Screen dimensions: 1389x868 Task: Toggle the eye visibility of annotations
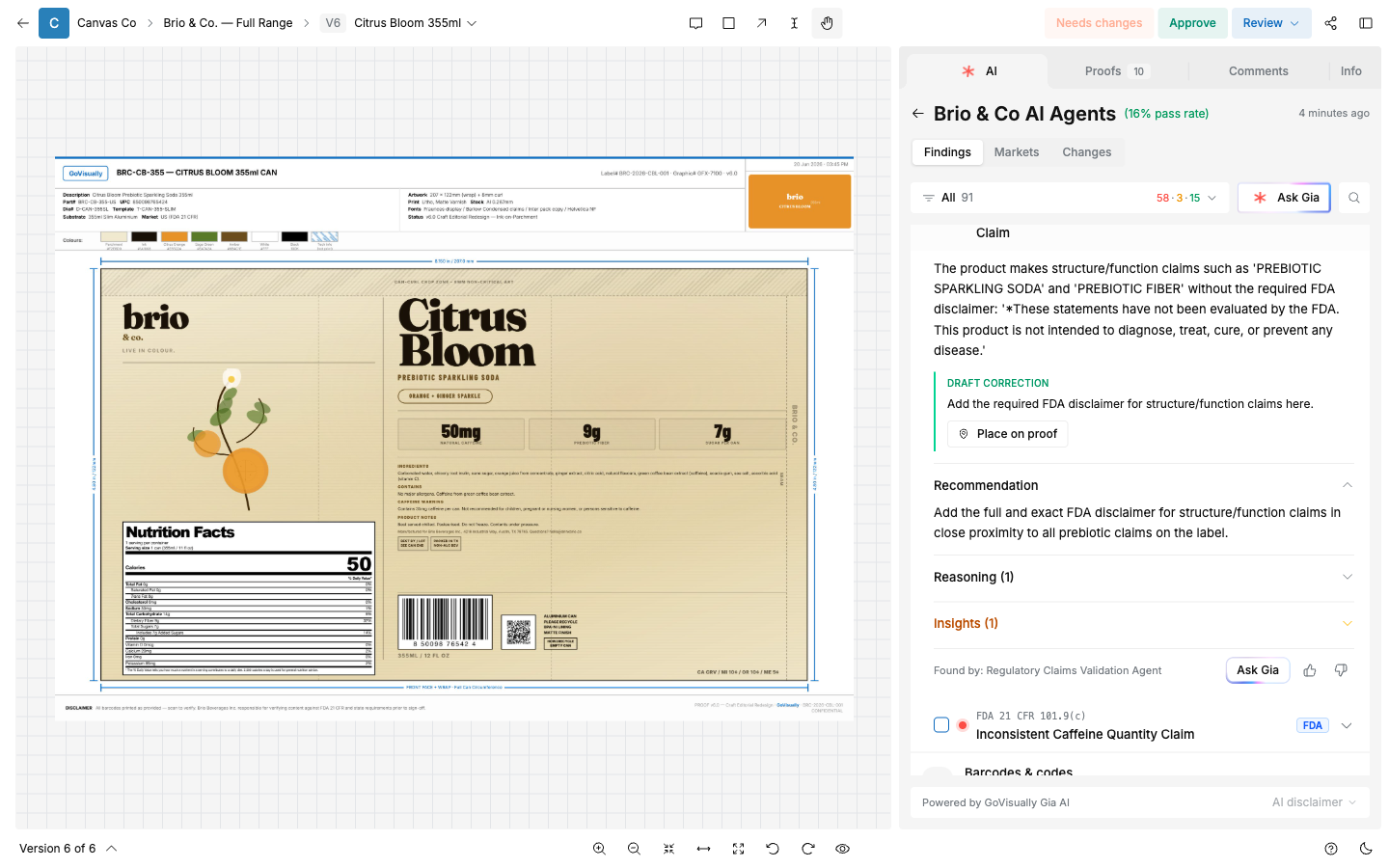click(x=842, y=849)
